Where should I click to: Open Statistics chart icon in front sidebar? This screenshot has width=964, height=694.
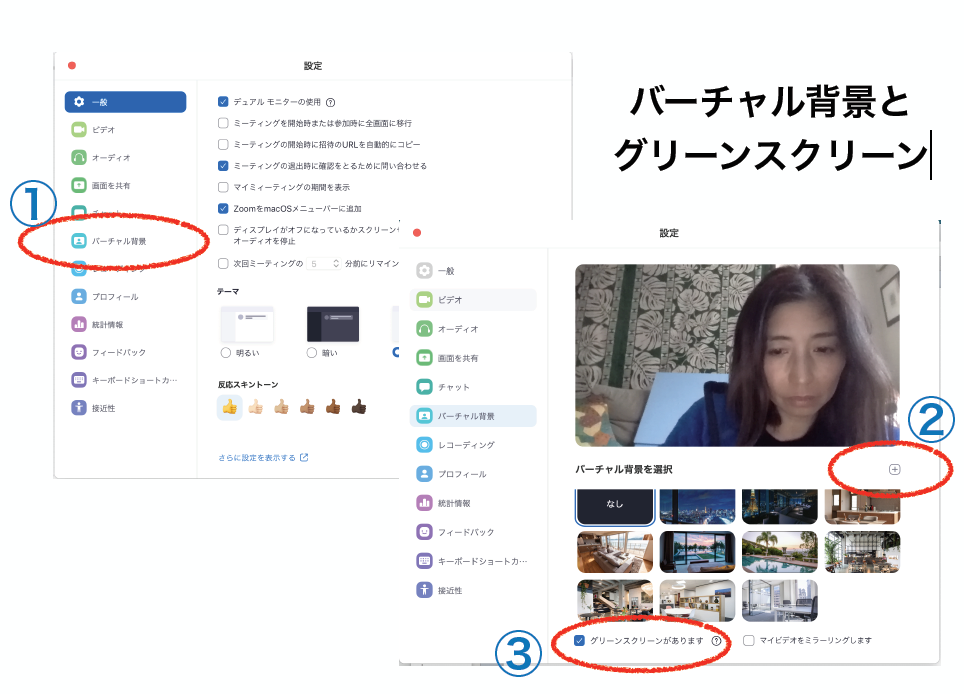click(x=424, y=503)
